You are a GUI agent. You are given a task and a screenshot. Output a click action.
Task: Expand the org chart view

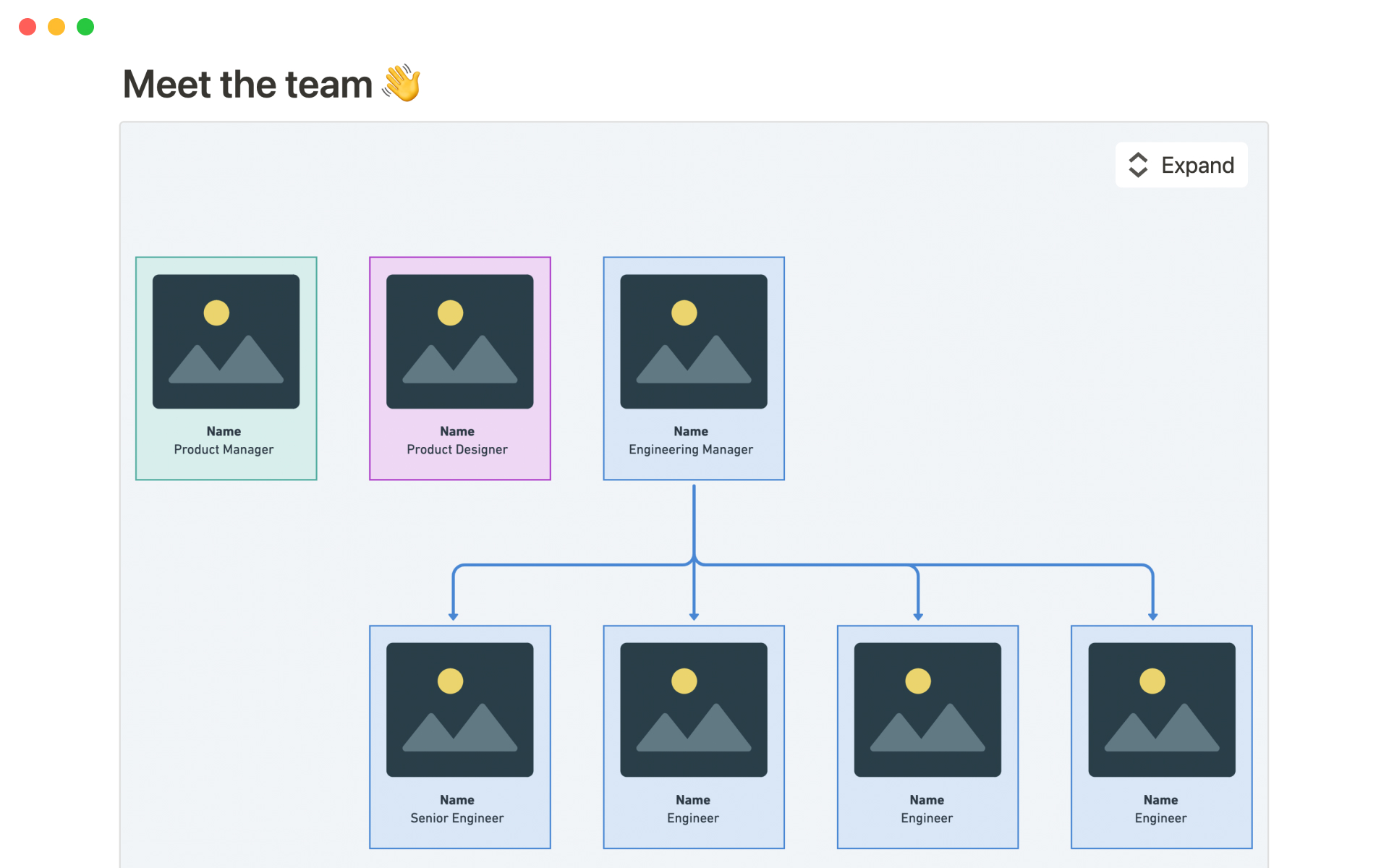pos(1181,165)
